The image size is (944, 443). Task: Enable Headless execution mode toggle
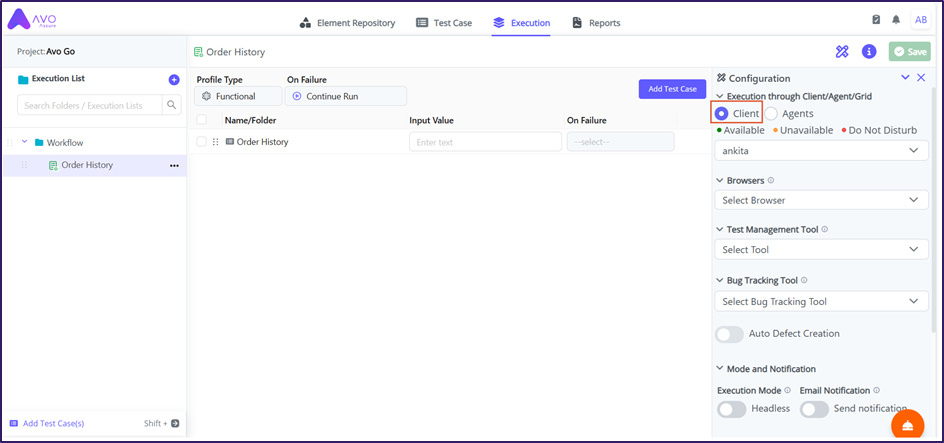click(x=732, y=409)
